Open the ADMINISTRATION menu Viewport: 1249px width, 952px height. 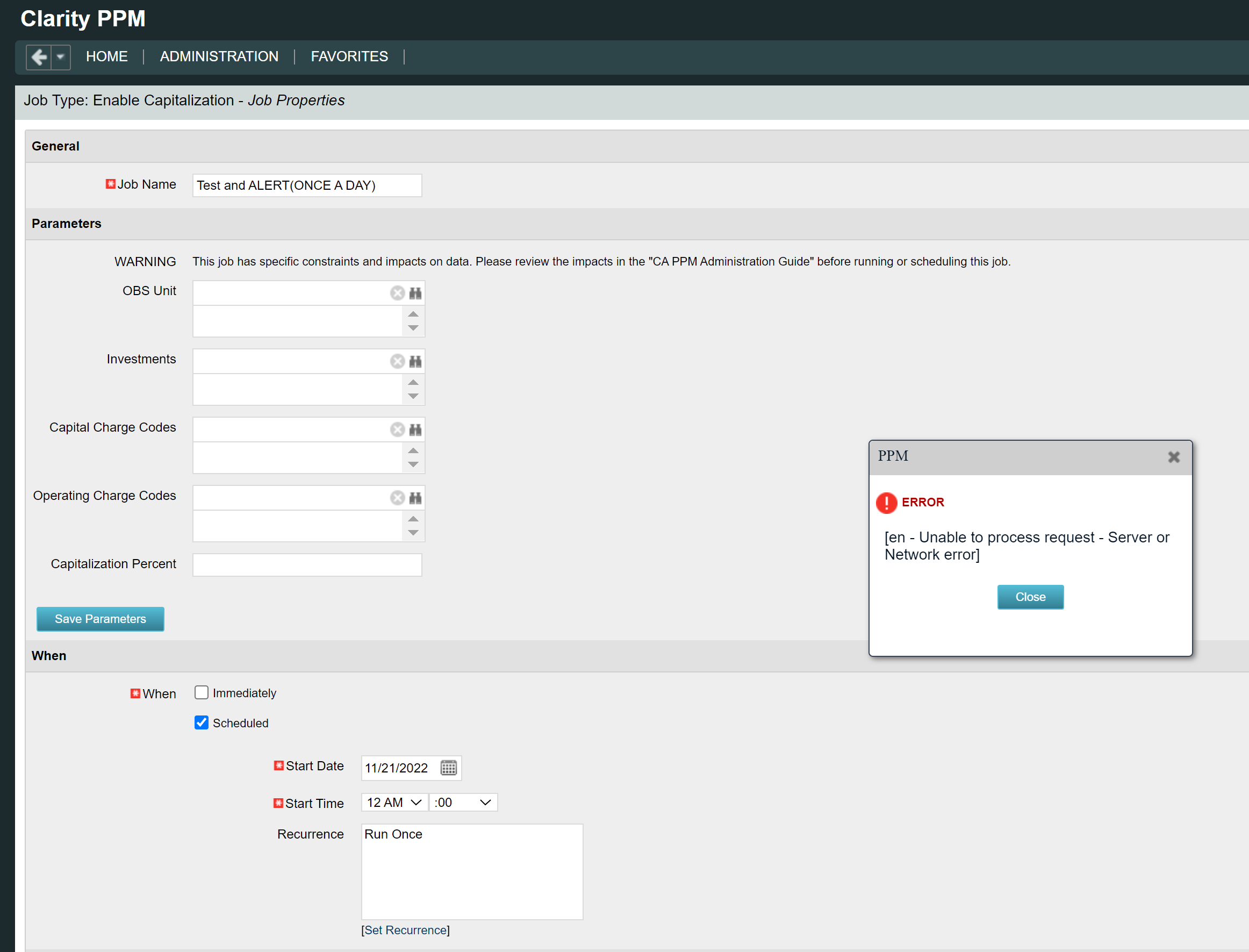point(219,56)
